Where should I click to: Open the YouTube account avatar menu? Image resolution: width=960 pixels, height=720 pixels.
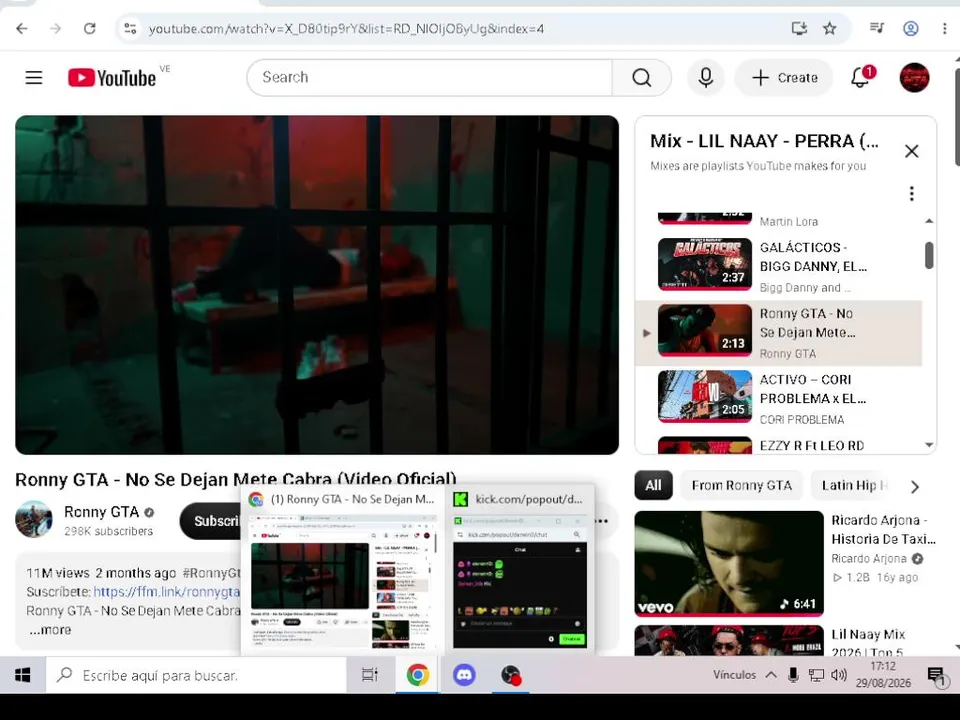(x=914, y=78)
